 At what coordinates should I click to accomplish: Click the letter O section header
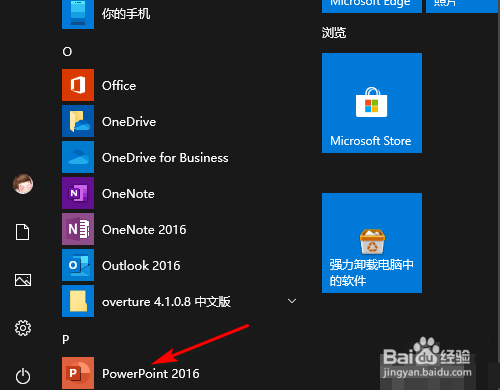[67, 52]
